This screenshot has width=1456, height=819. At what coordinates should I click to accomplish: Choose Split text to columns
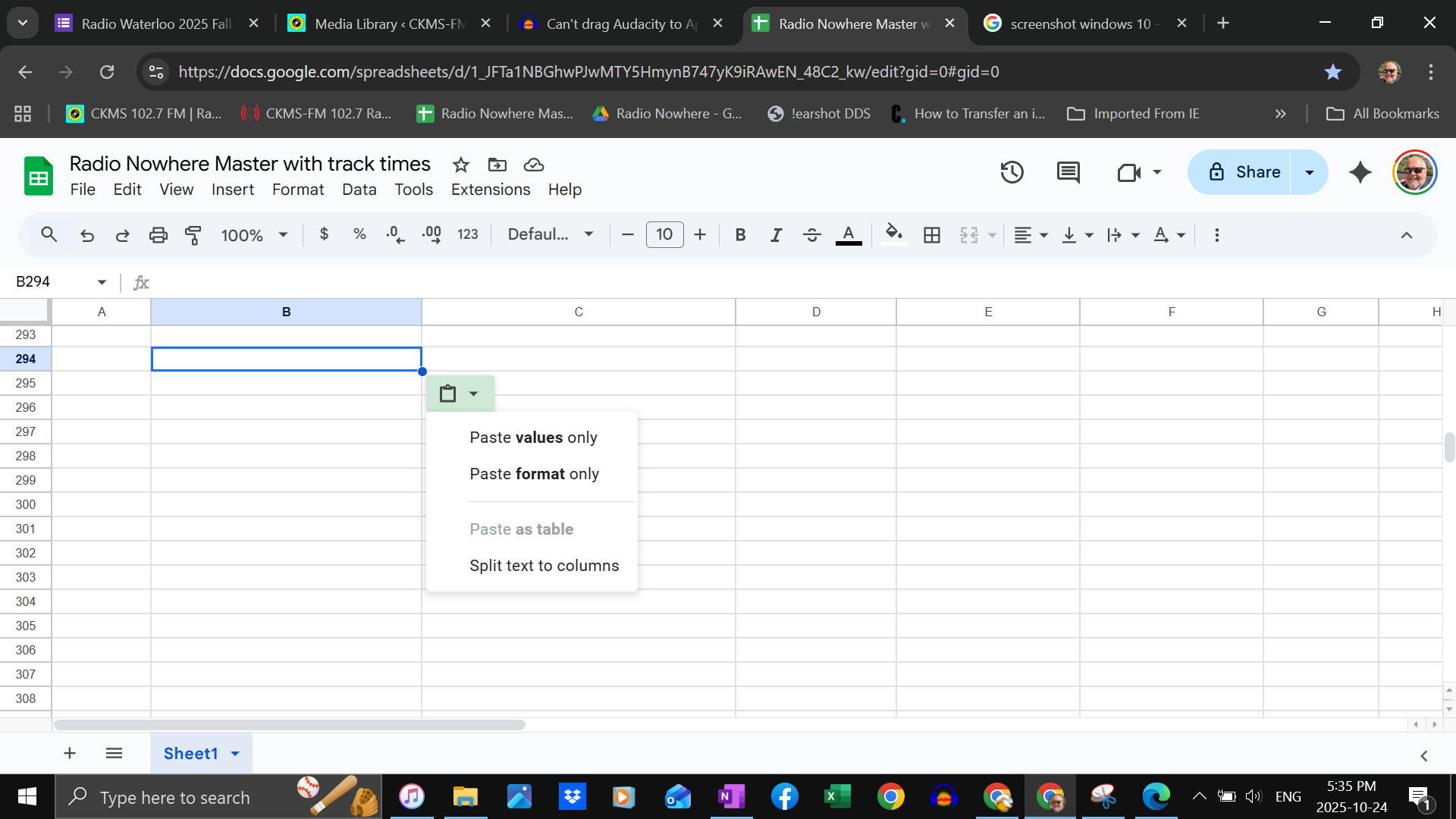click(544, 566)
